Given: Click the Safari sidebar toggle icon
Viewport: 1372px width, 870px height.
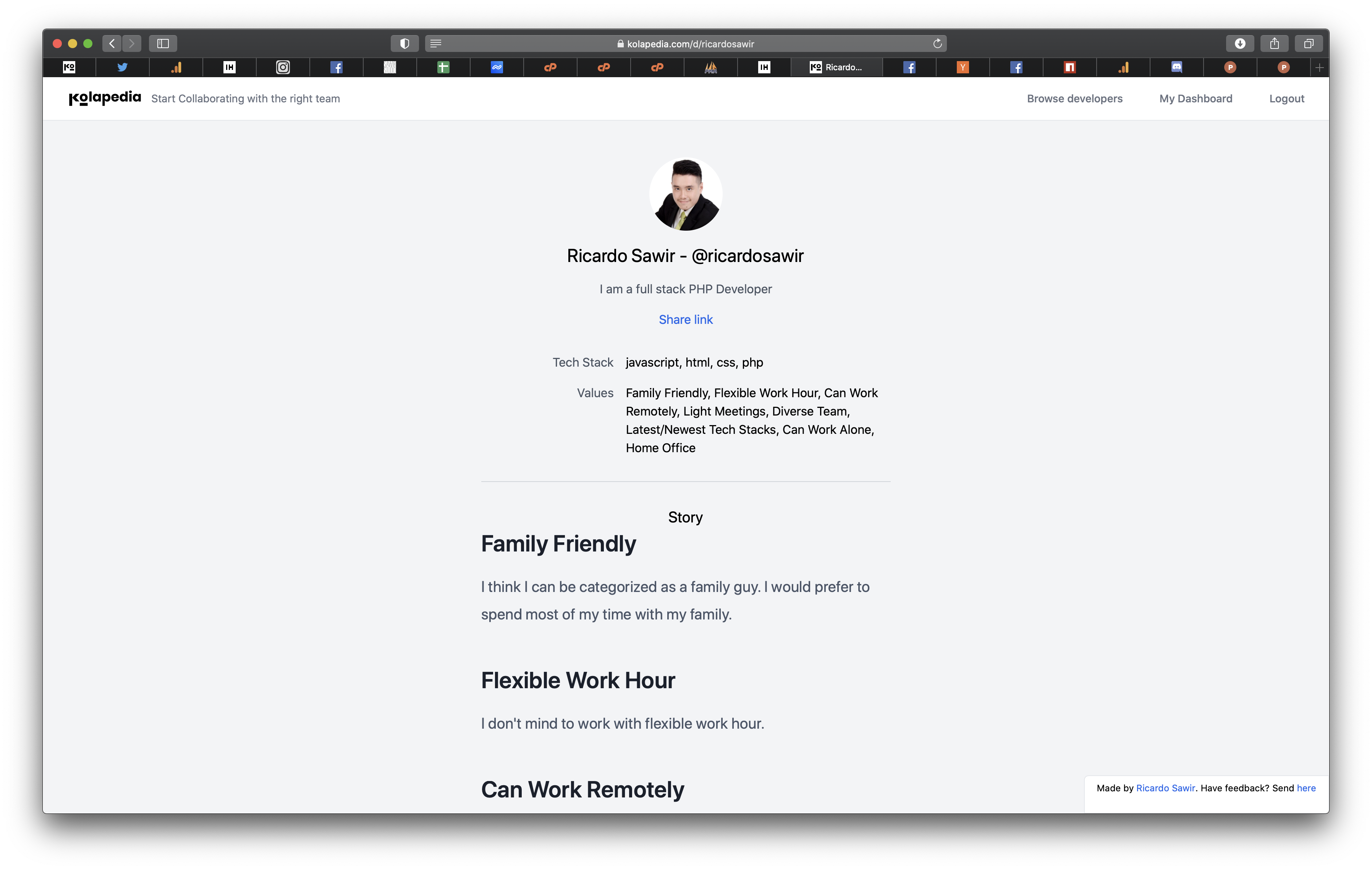Looking at the screenshot, I should tap(163, 43).
